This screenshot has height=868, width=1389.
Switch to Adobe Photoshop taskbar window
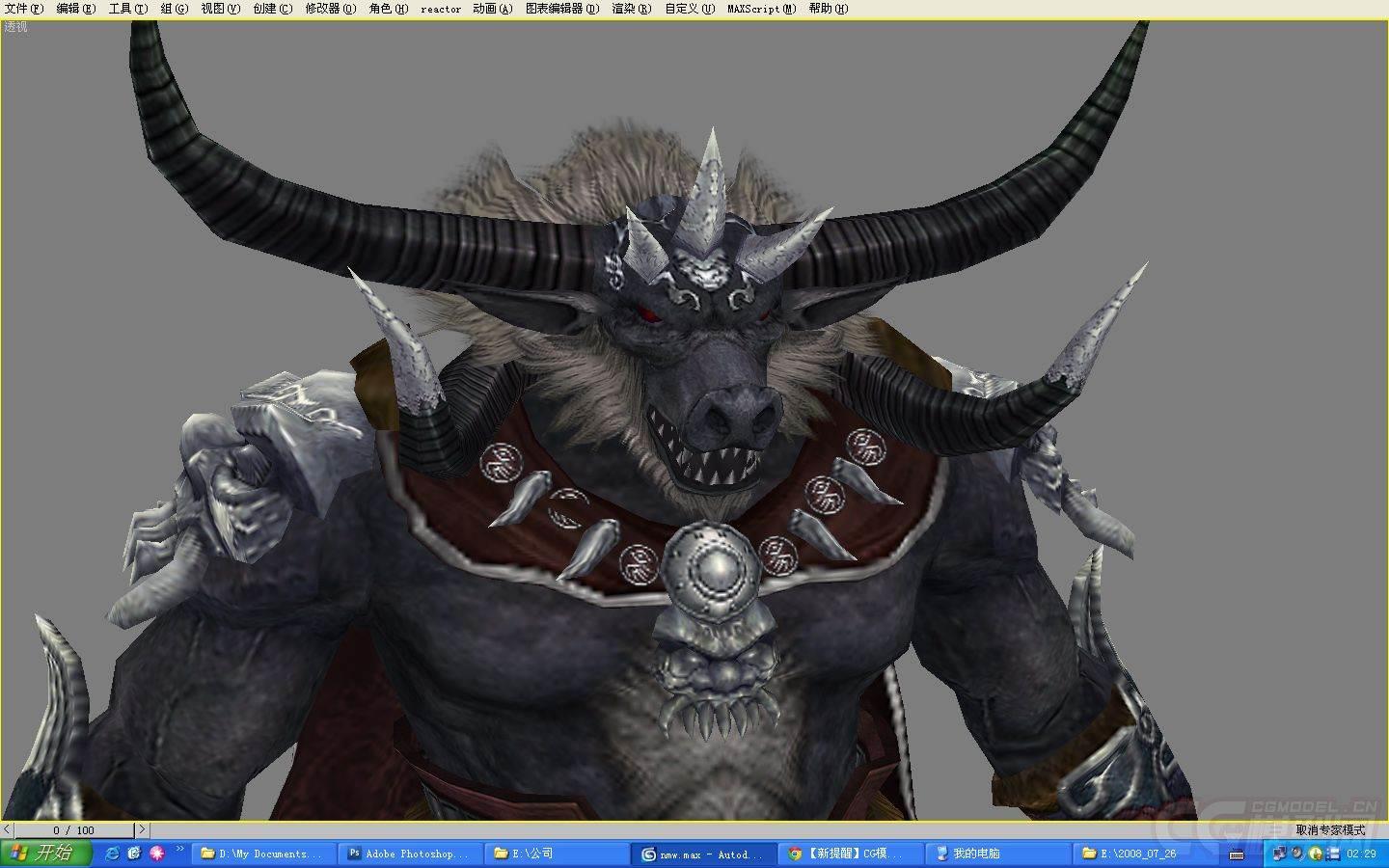[x=410, y=854]
